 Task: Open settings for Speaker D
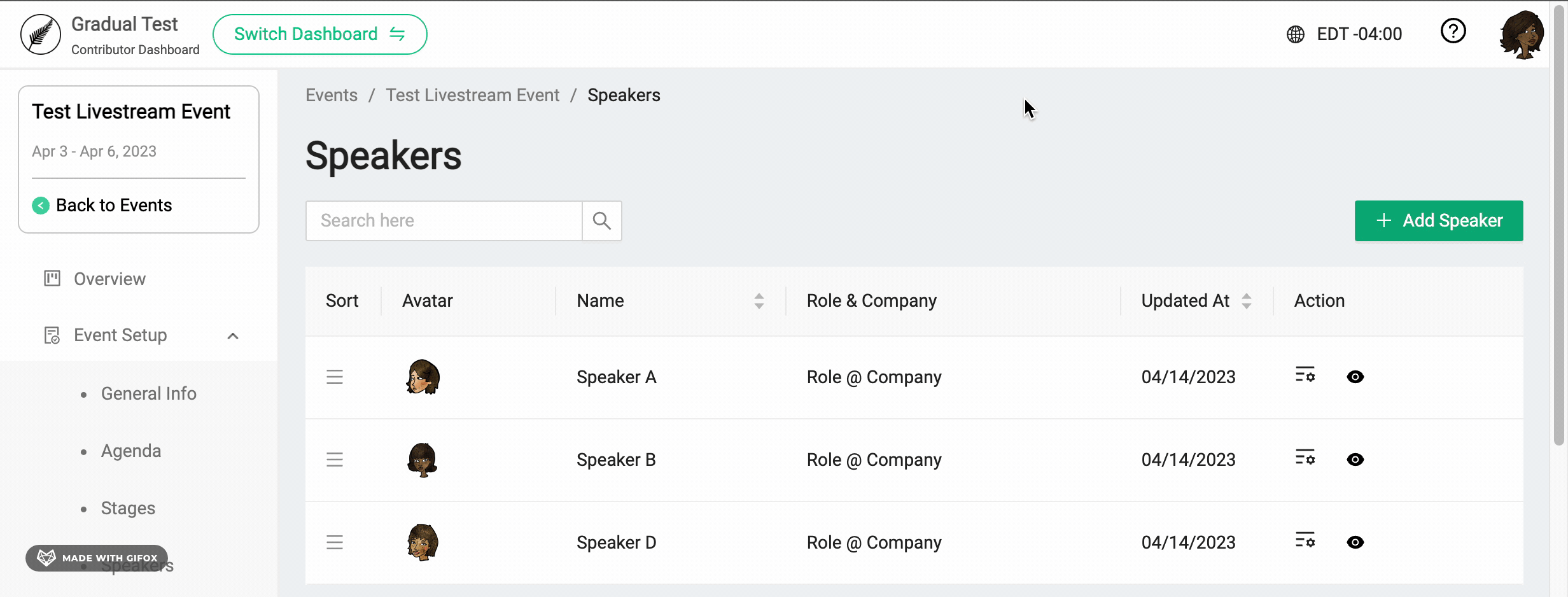pyautogui.click(x=1305, y=540)
